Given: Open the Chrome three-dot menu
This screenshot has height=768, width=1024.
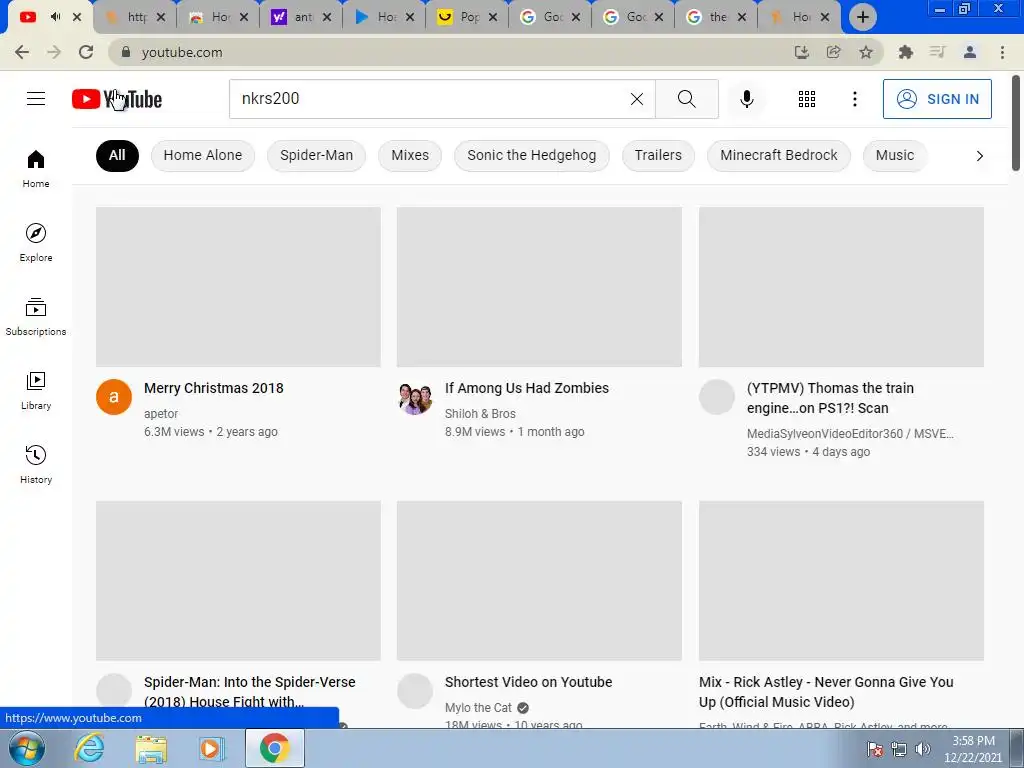Looking at the screenshot, I should point(1002,52).
